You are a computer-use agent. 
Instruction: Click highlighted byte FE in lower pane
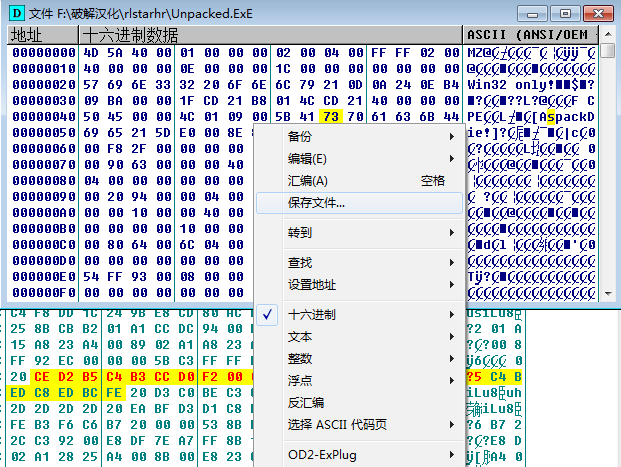(114, 393)
